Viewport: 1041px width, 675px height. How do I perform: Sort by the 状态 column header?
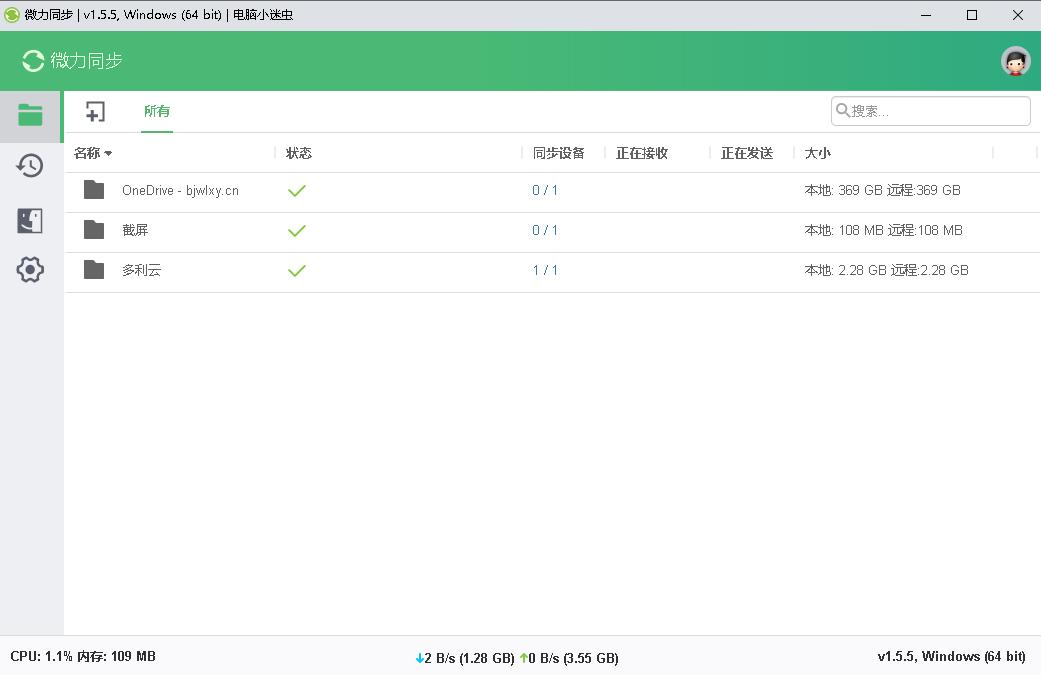tap(299, 153)
